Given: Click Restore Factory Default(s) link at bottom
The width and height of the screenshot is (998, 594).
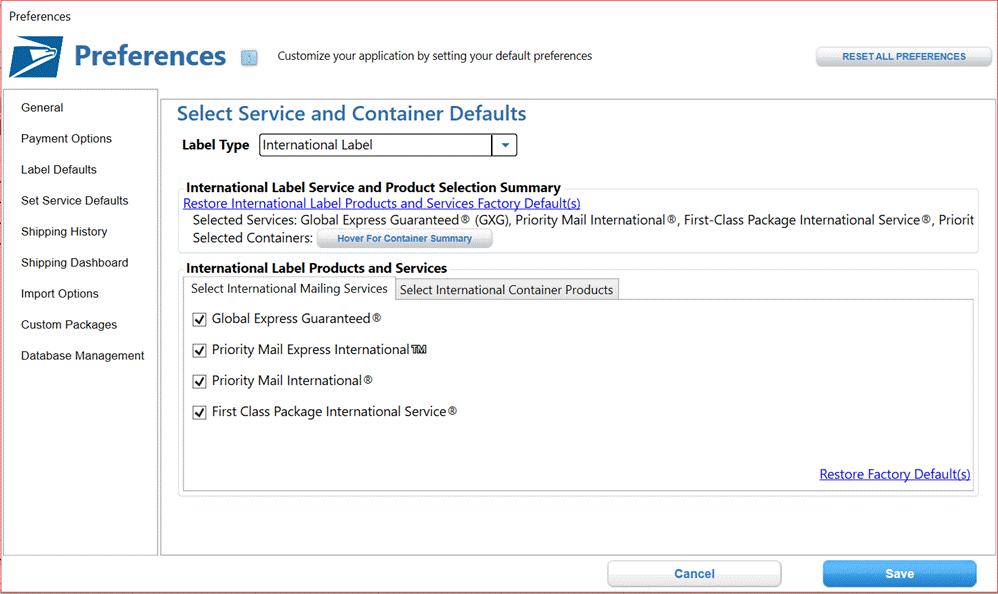Looking at the screenshot, I should click(894, 474).
